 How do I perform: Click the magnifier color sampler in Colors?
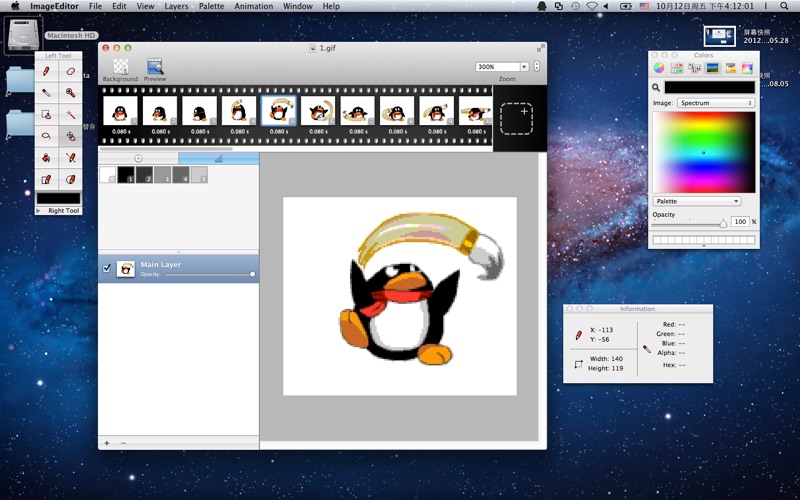[x=656, y=88]
